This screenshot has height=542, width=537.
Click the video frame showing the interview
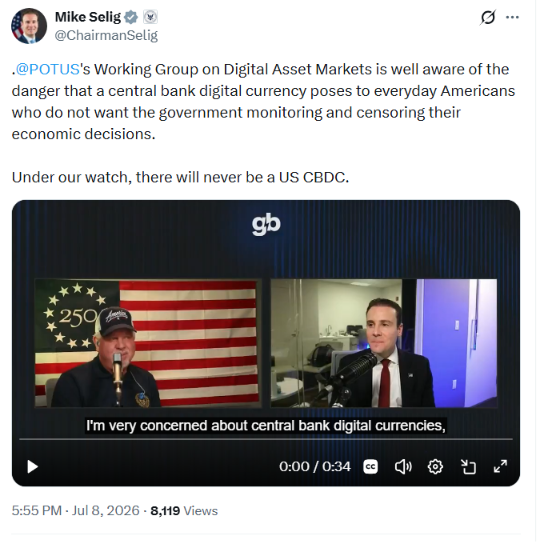coord(266,343)
